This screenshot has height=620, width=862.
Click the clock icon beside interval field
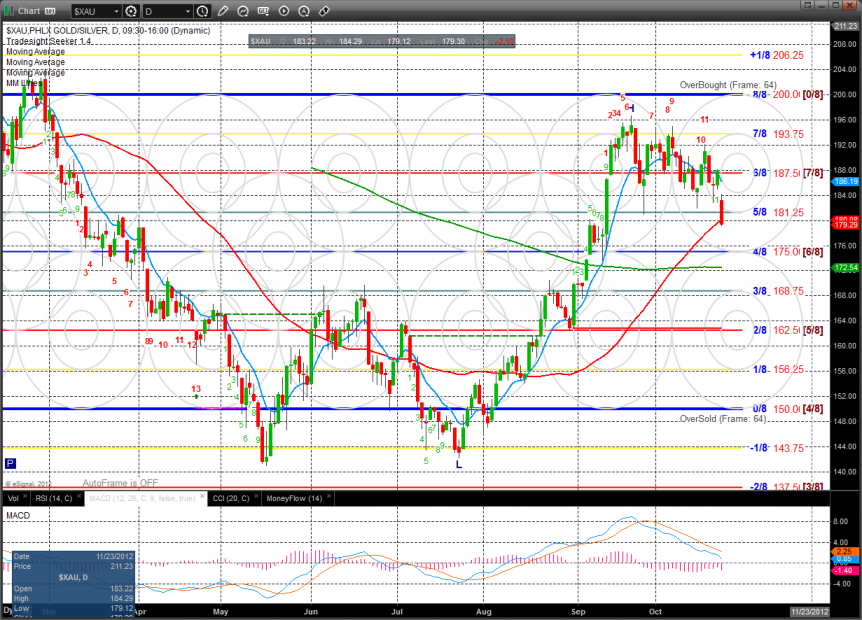[202, 11]
